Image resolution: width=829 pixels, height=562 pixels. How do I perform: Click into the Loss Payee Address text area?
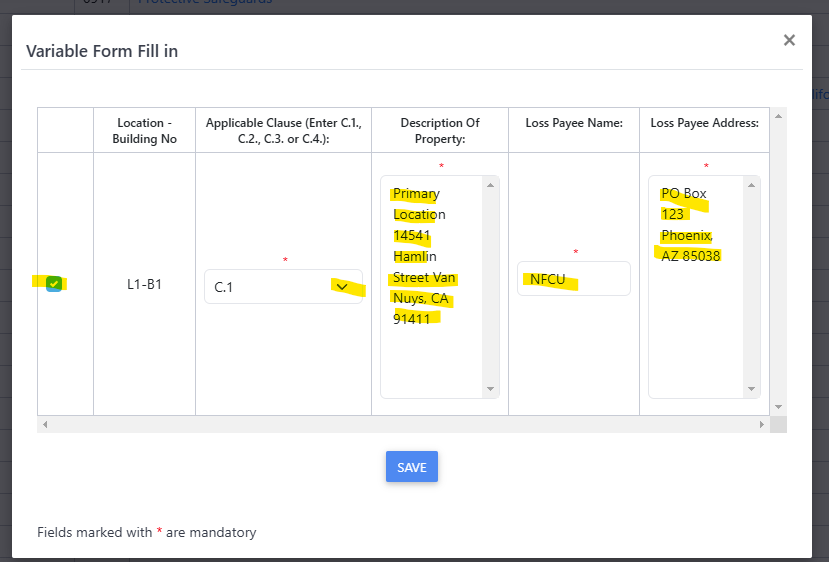point(696,320)
